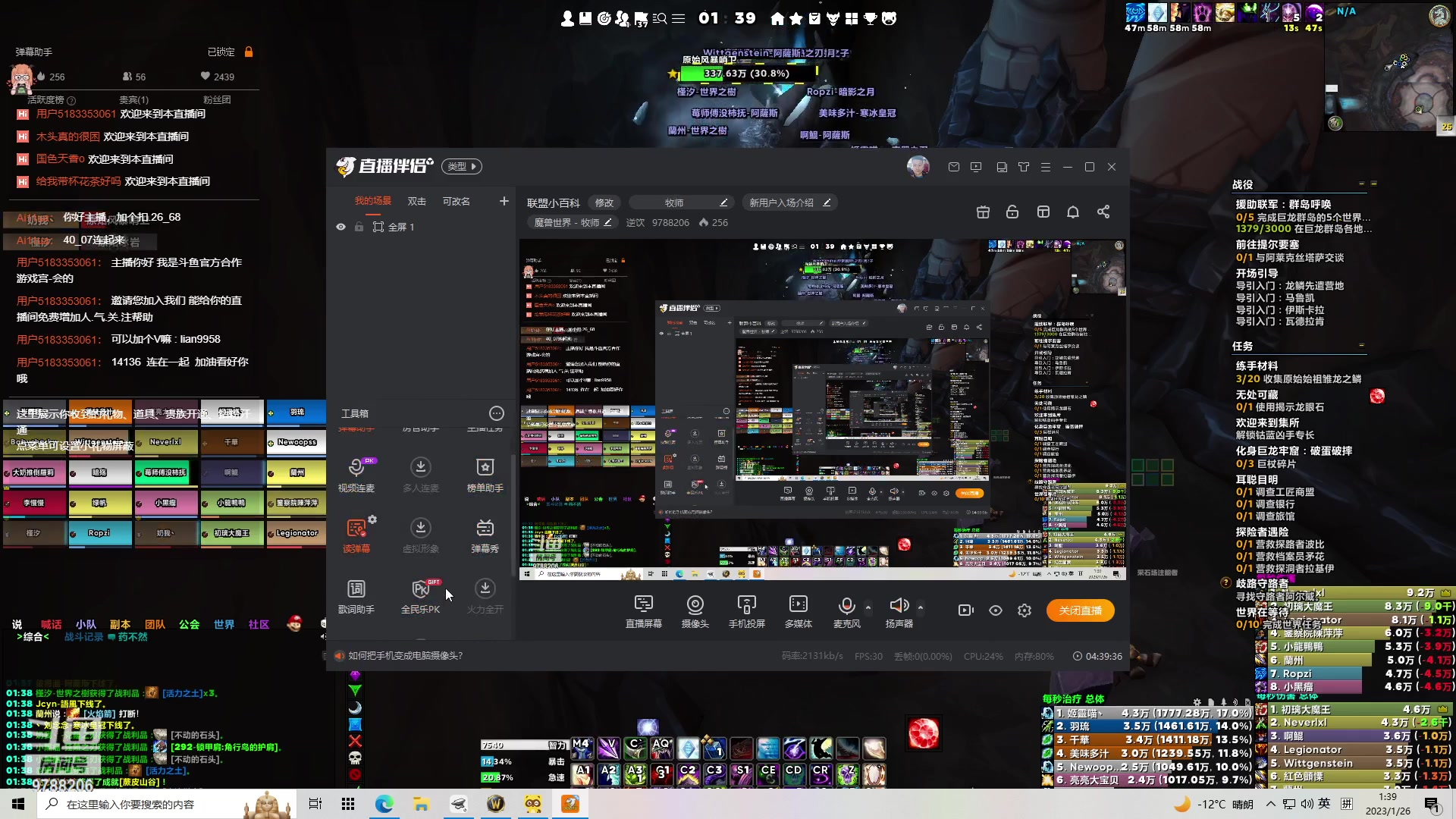Select 公会 chat channel tab in game
The width and height of the screenshot is (1456, 819).
pos(189,624)
